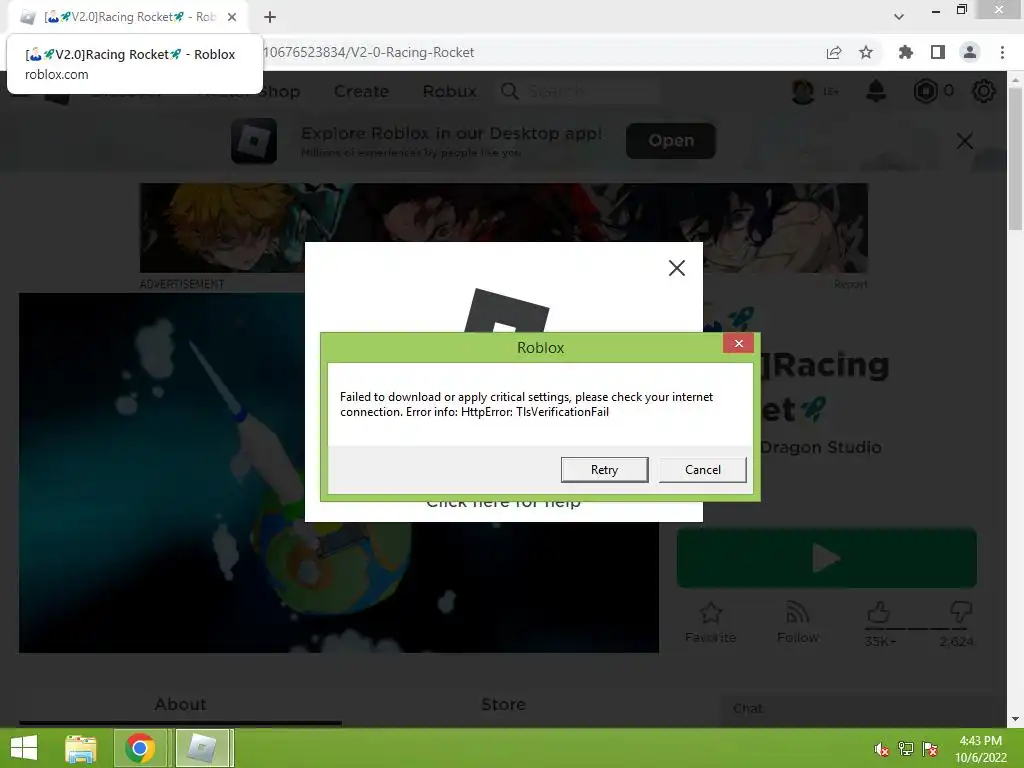Open the Chrome profile avatar menu
The image size is (1024, 768).
(970, 52)
